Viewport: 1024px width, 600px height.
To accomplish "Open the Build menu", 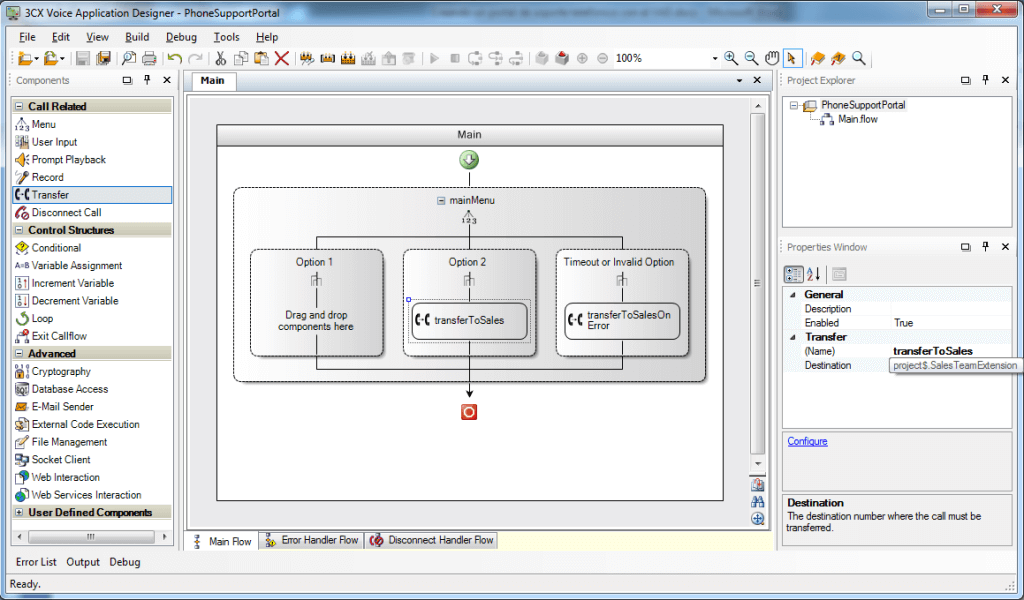I will click(x=137, y=37).
